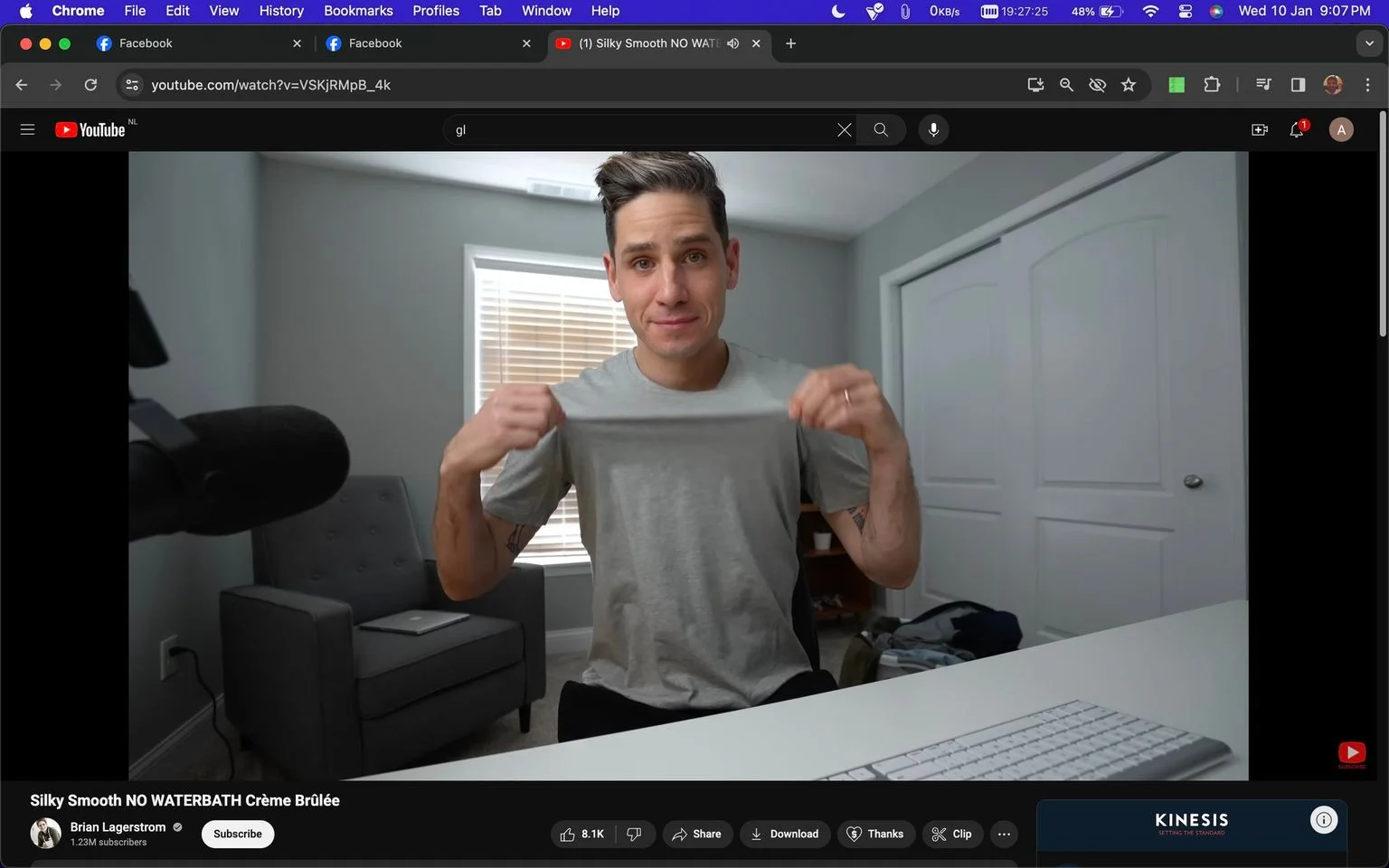Click the voice search microphone icon
The width and height of the screenshot is (1389, 868).
point(933,129)
